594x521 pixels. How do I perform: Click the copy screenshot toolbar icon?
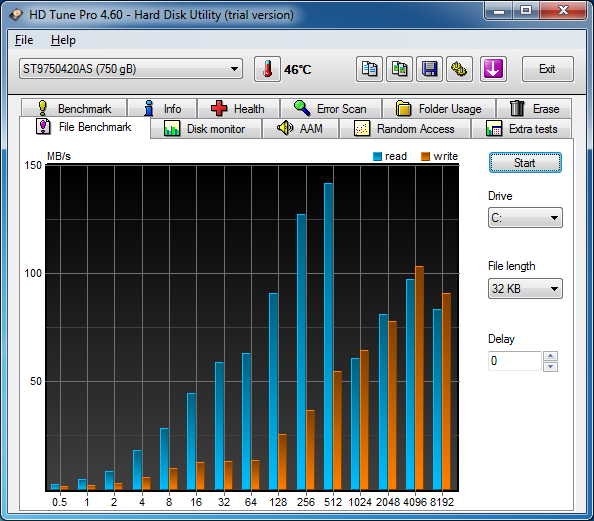tap(399, 69)
